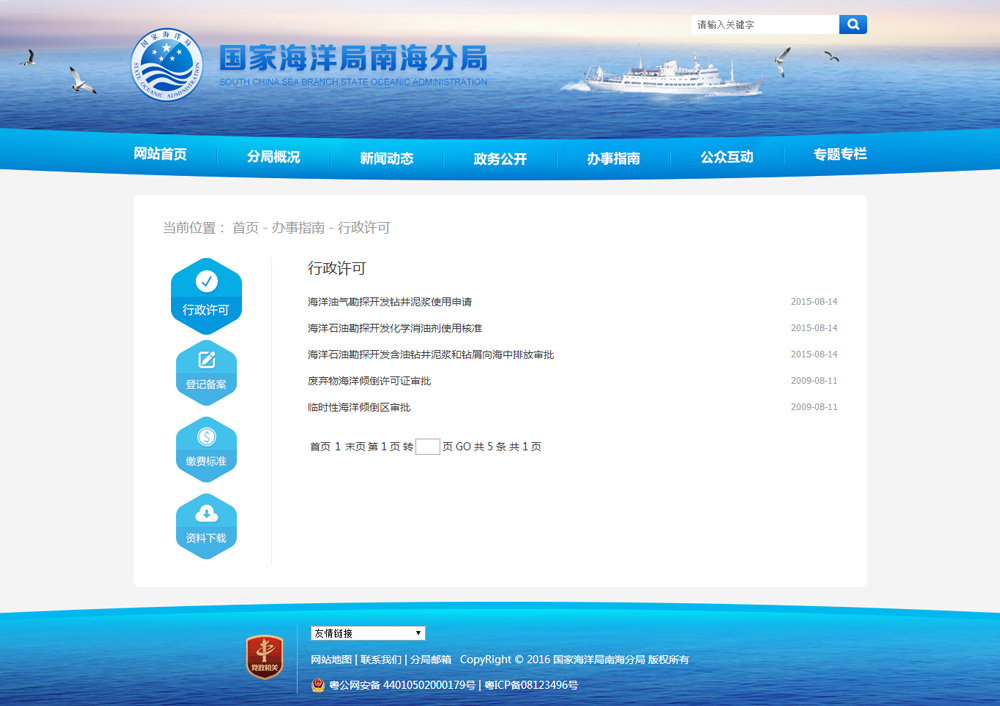Click the police shield icon beside 粤公网安备
1000x706 pixels.
click(318, 685)
